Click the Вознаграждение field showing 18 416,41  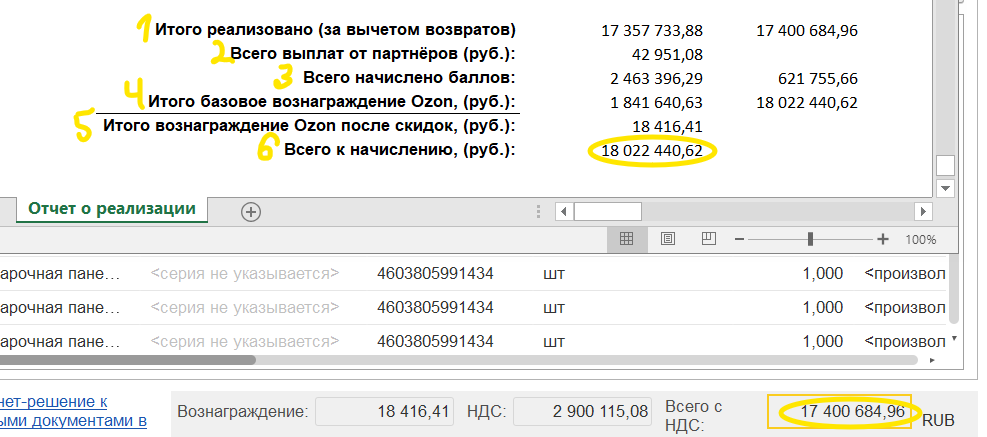pyautogui.click(x=384, y=412)
